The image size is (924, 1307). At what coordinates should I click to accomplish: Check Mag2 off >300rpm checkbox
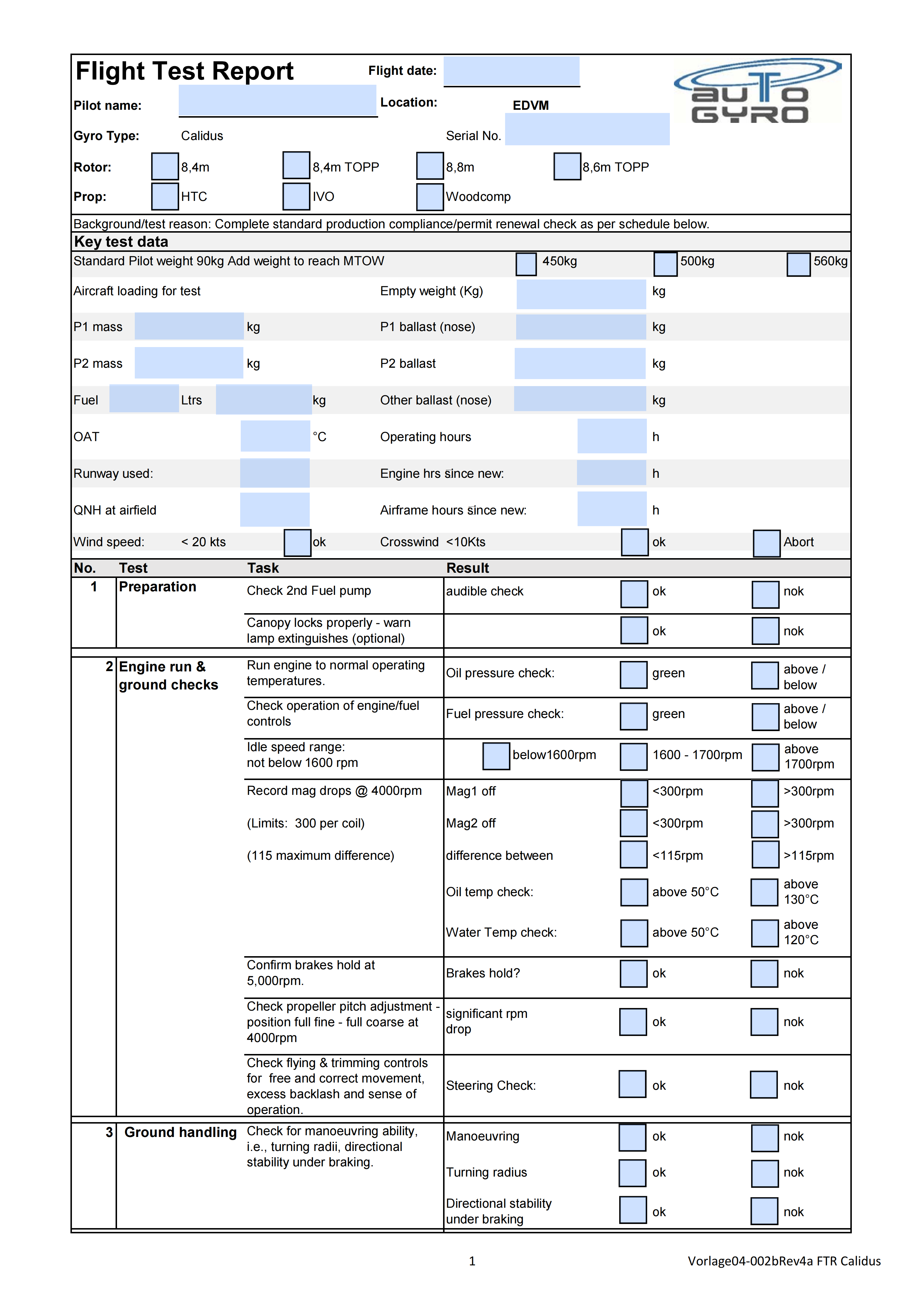click(765, 824)
